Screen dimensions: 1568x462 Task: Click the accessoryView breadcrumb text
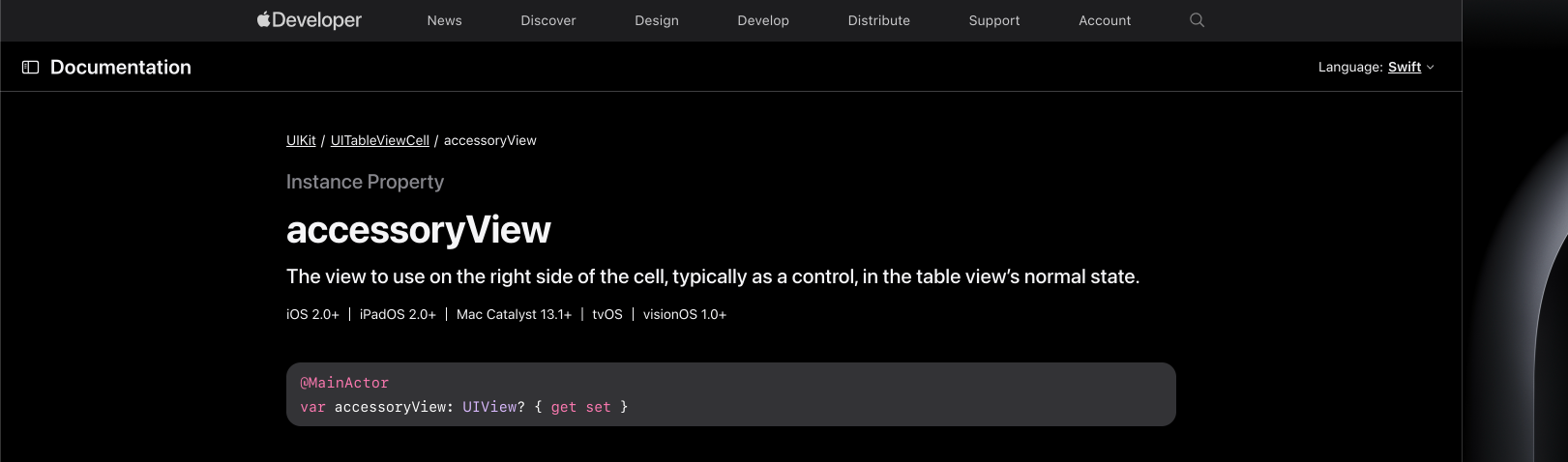(x=489, y=141)
